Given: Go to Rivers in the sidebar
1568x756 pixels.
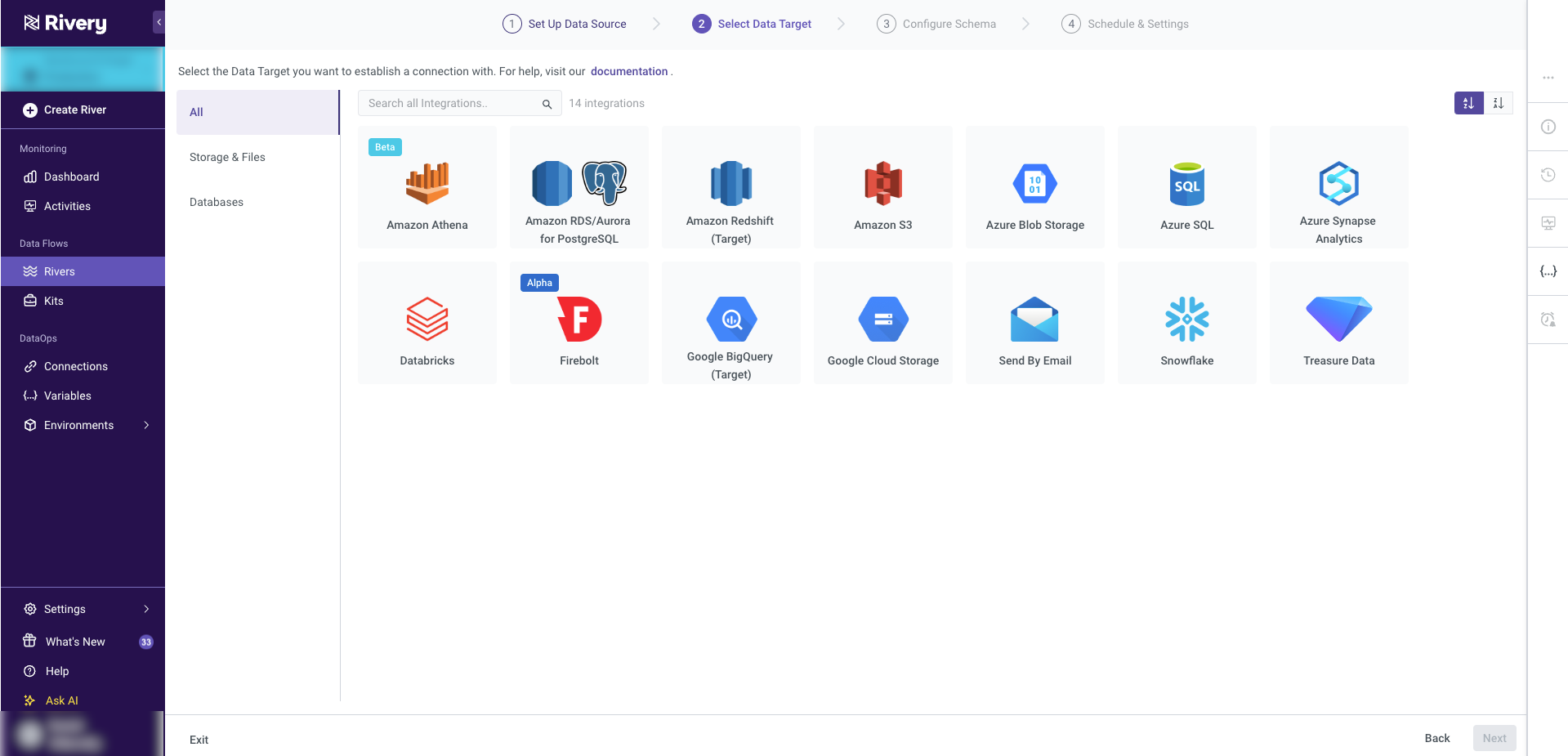Looking at the screenshot, I should (83, 271).
